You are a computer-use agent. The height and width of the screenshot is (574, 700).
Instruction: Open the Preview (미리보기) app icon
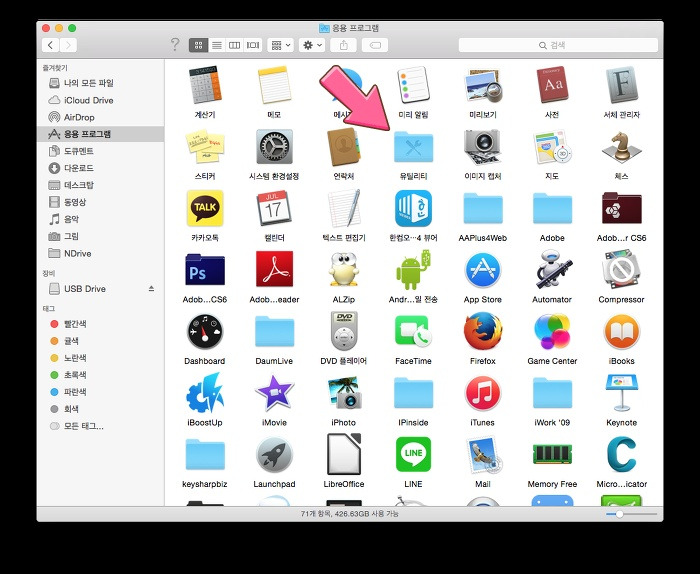point(483,85)
